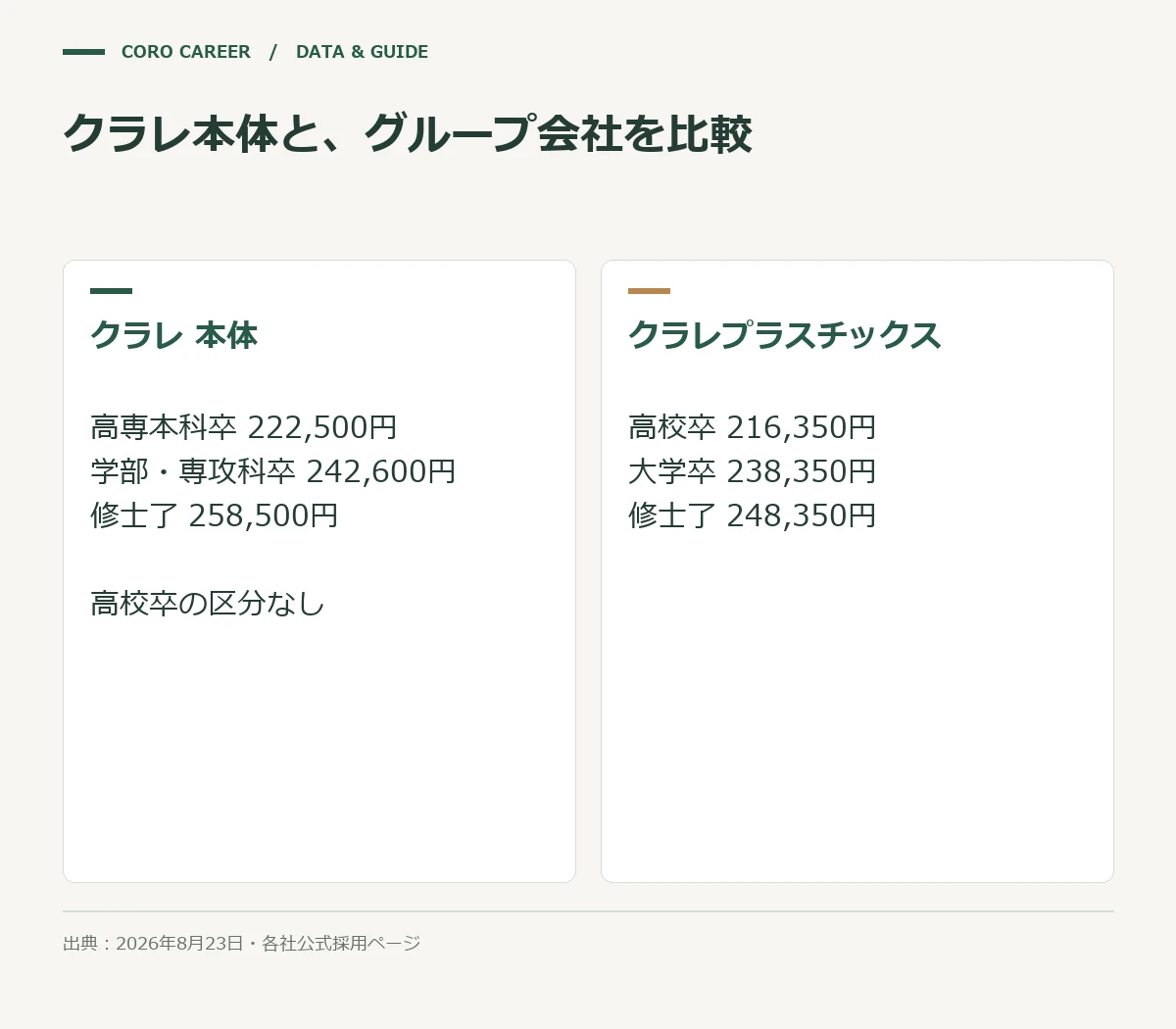Screen dimensions: 1176x1029
Task: Click the note 高校卒の区分なし
Action: click(x=208, y=604)
